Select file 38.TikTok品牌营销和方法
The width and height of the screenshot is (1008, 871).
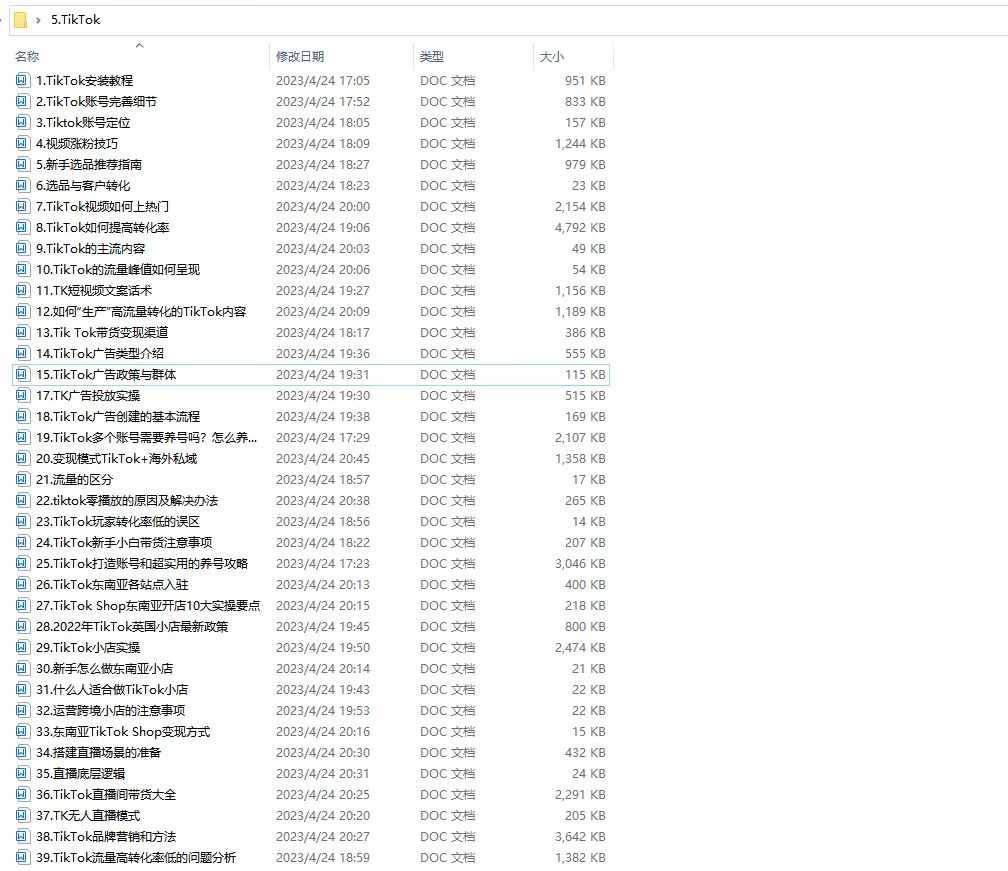point(106,836)
